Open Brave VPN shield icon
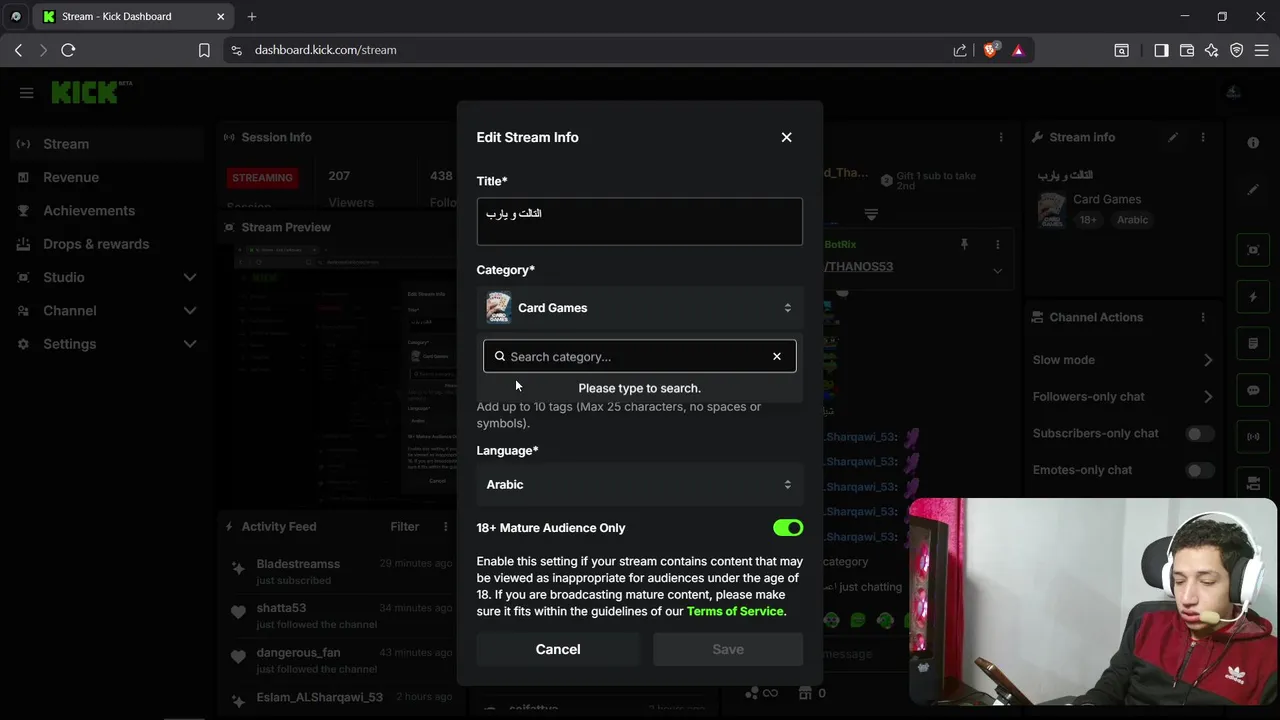Image resolution: width=1280 pixels, height=720 pixels. pyautogui.click(x=1237, y=50)
